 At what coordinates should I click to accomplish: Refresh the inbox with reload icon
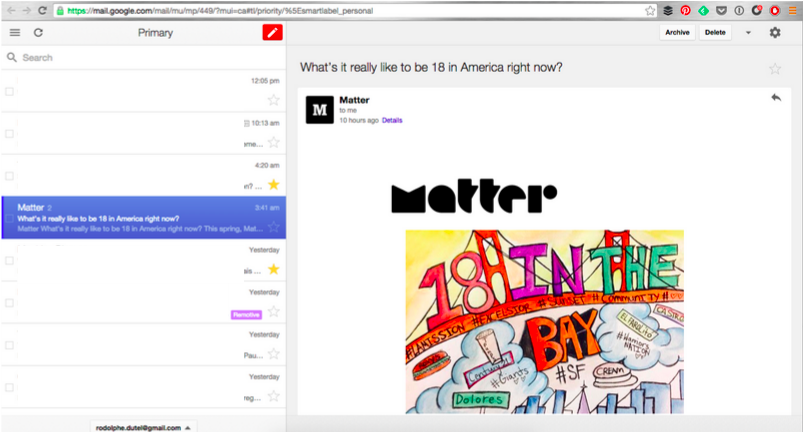tap(38, 33)
